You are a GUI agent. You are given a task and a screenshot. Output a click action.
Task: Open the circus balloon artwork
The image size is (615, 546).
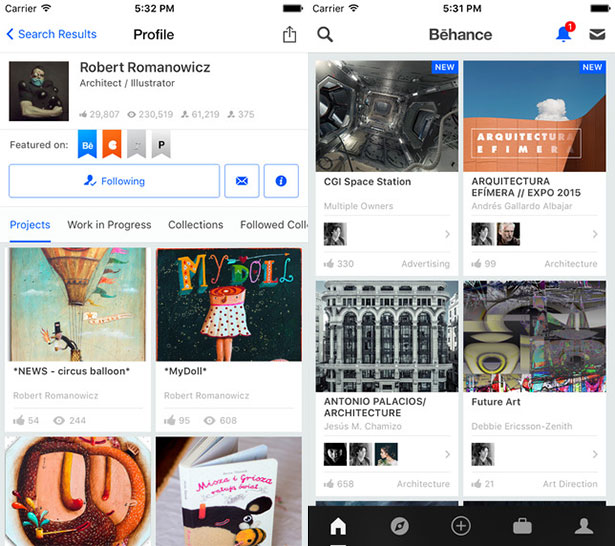pyautogui.click(x=78, y=304)
